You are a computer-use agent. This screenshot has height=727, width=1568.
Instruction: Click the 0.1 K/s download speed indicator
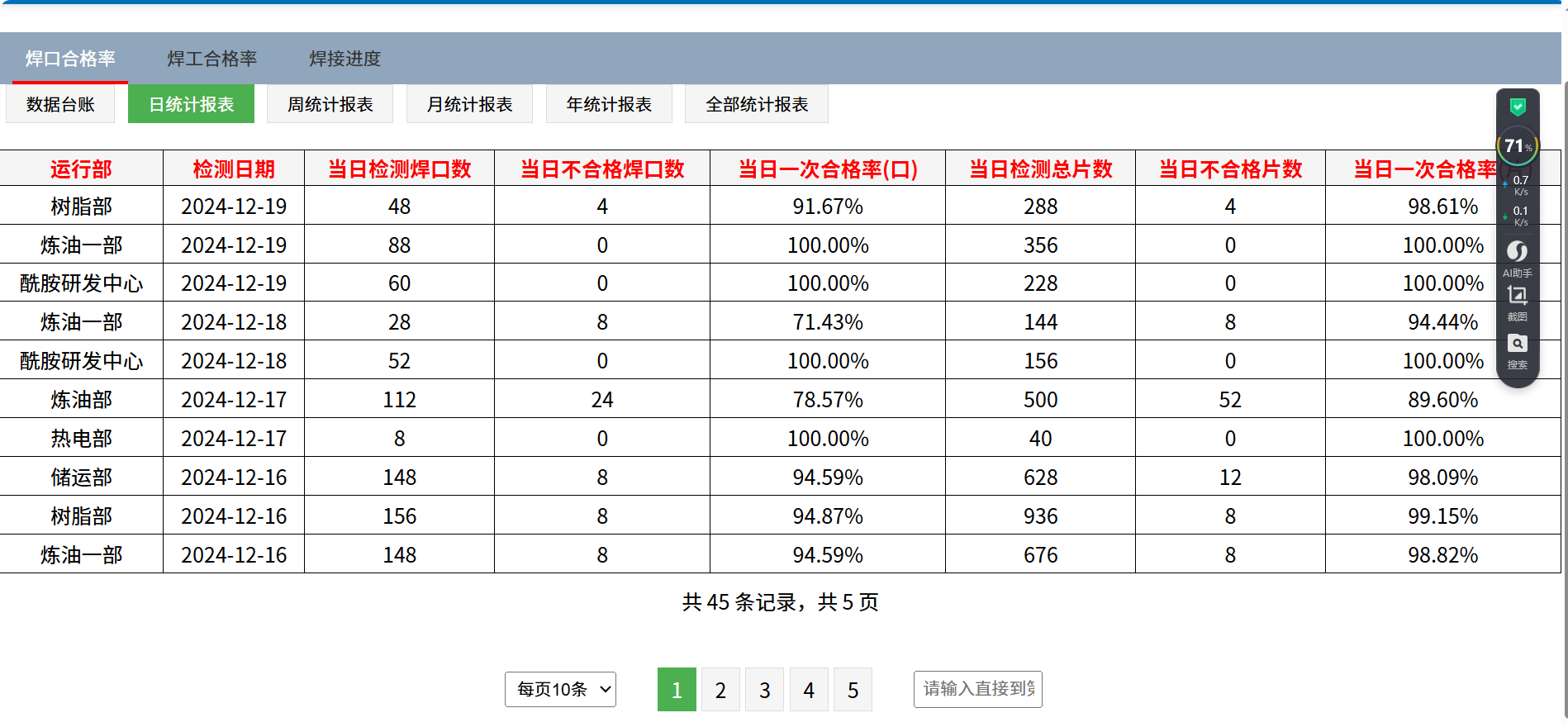tap(1518, 216)
